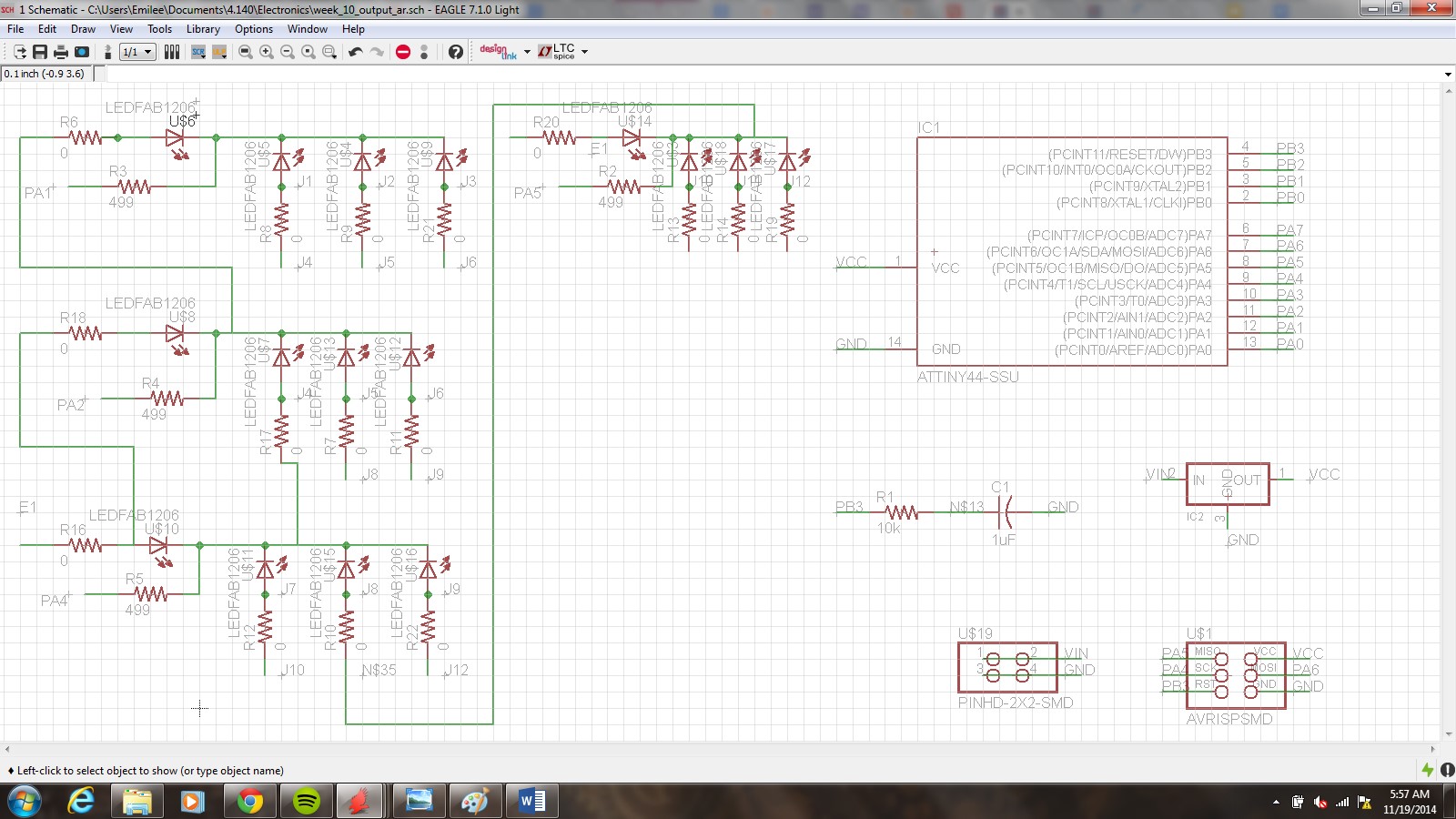Click the PA2 net label
Viewport: 1456px width, 819px height.
71,405
